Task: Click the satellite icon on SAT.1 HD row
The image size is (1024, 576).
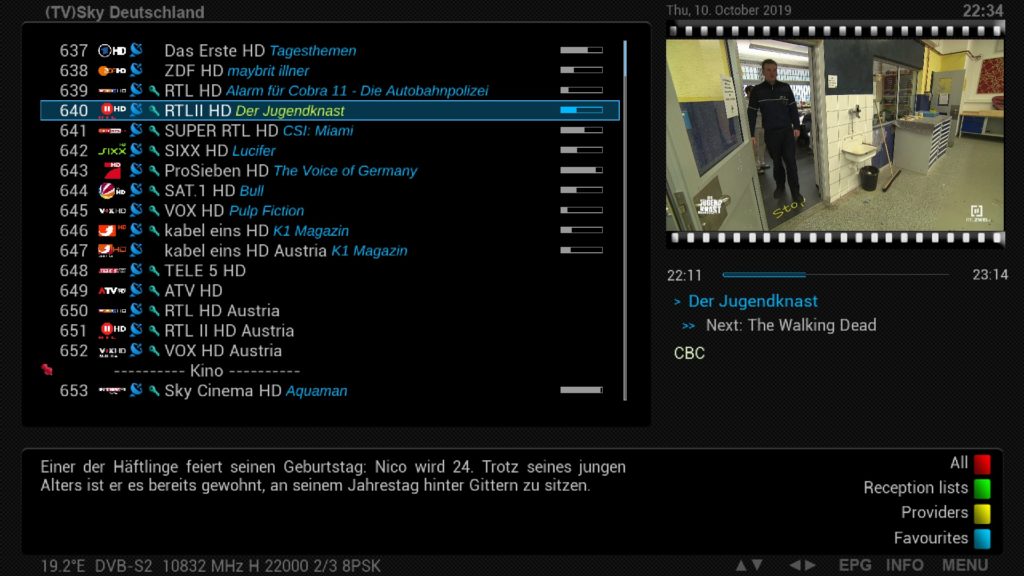Action: (x=136, y=190)
